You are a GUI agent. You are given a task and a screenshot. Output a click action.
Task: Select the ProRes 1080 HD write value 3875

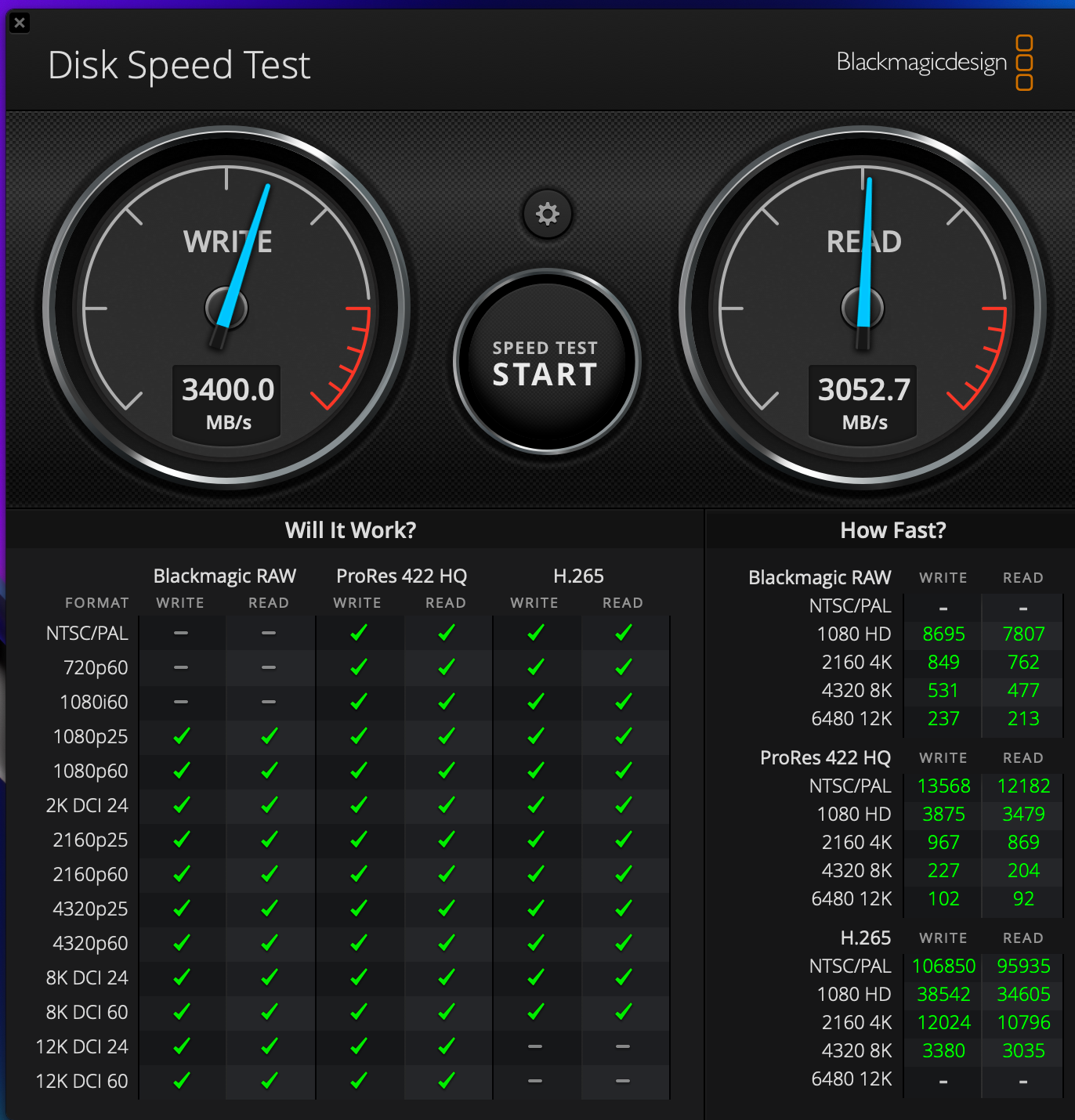[x=943, y=814]
